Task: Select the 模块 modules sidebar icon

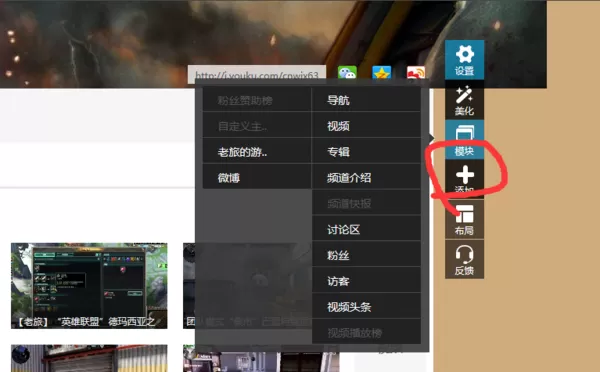Action: click(464, 140)
